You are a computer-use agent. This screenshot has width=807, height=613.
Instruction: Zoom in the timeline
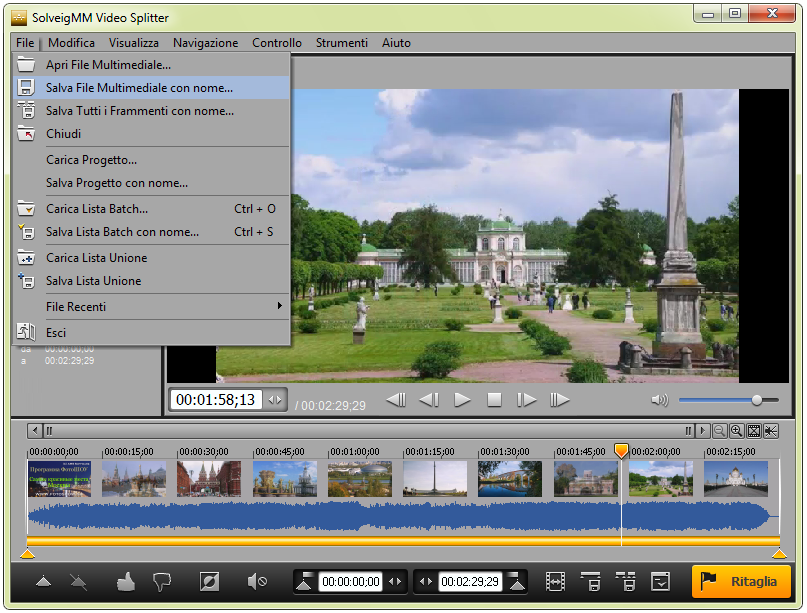(x=736, y=431)
